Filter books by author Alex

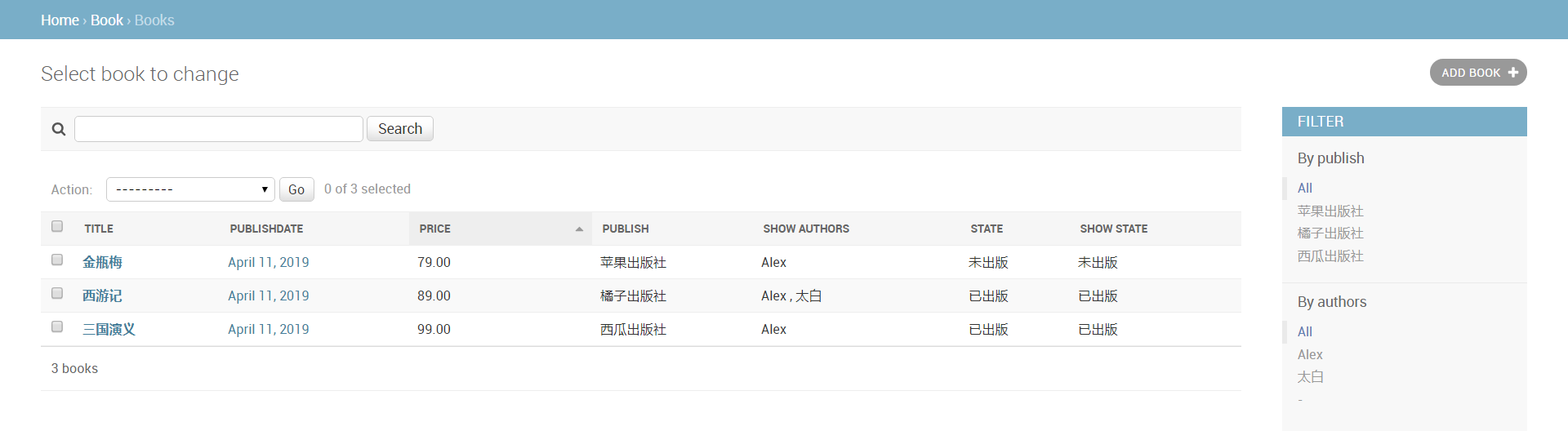[x=1310, y=354]
